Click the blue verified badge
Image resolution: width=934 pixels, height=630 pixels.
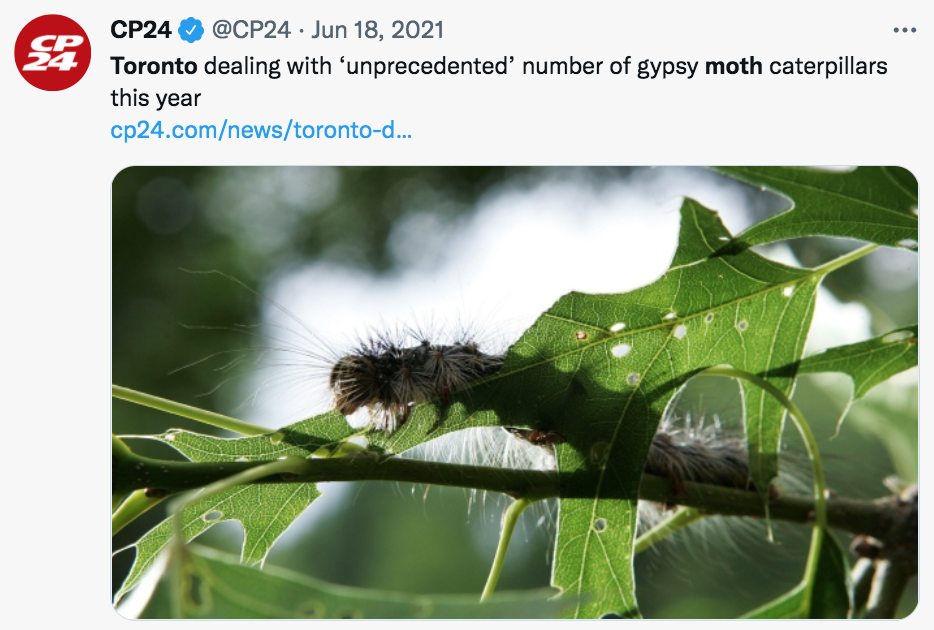pyautogui.click(x=191, y=30)
